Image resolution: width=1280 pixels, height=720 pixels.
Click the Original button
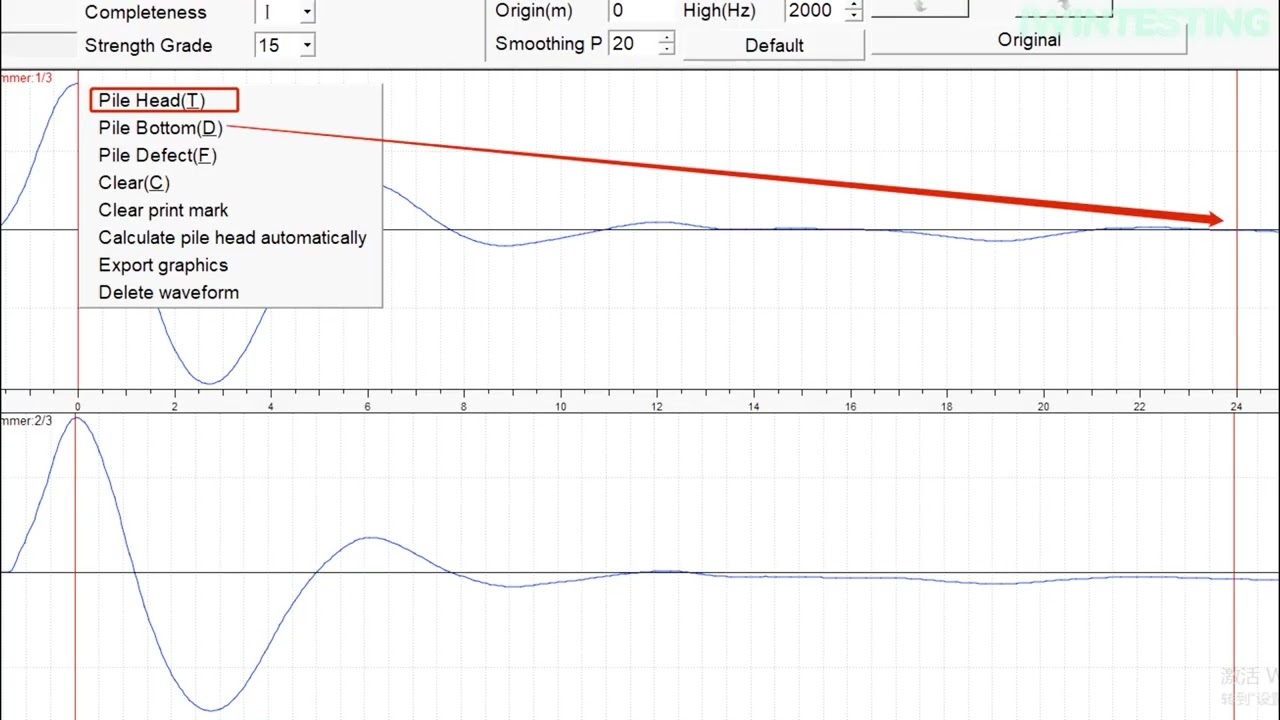pos(1029,40)
